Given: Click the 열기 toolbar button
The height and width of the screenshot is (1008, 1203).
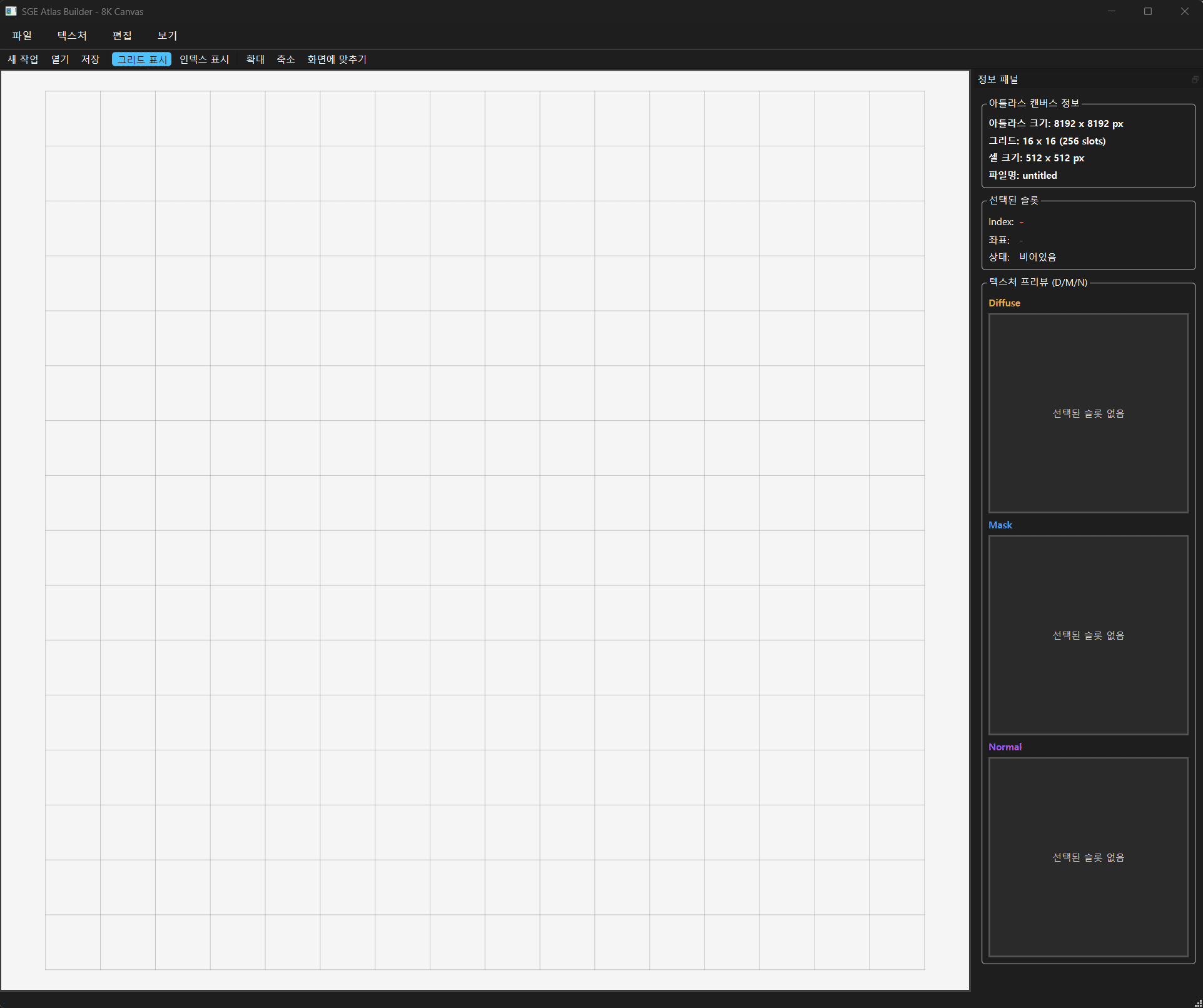Looking at the screenshot, I should (60, 59).
